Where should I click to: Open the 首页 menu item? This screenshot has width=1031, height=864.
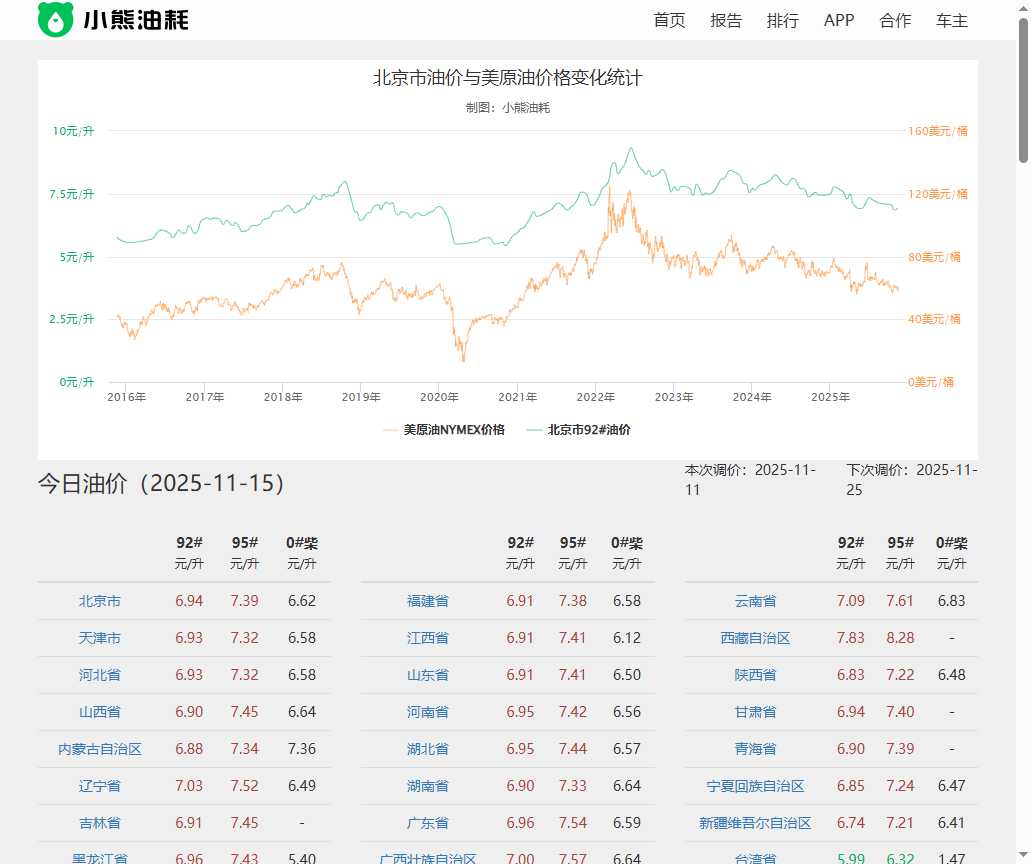(668, 20)
